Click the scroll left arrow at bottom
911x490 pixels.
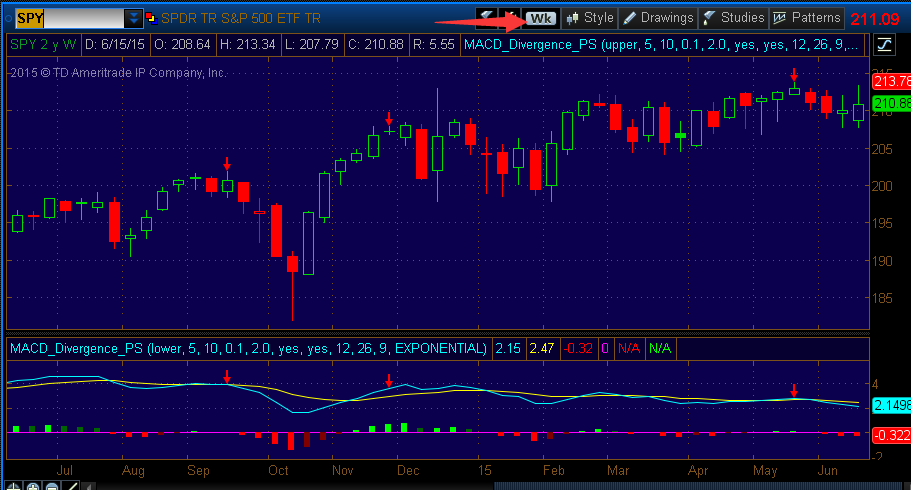pos(89,486)
